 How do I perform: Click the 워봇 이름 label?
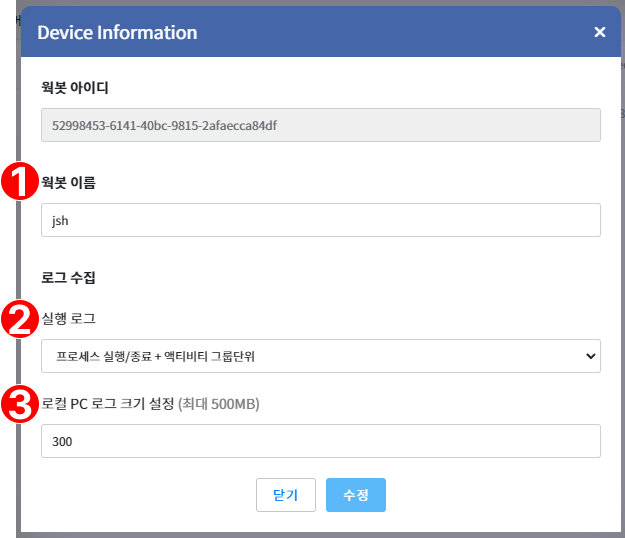(69, 183)
